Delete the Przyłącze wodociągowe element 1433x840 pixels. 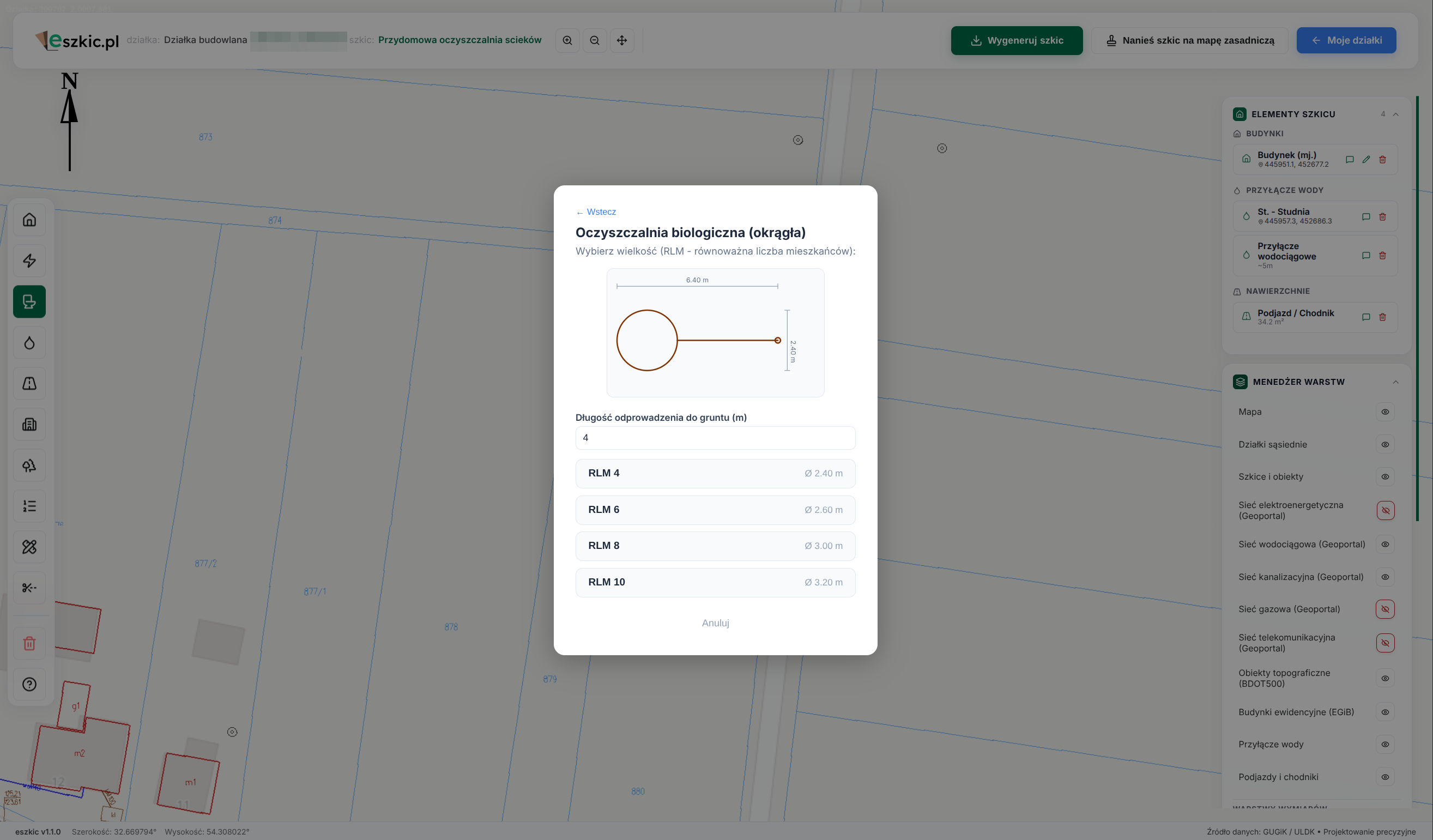[x=1383, y=255]
